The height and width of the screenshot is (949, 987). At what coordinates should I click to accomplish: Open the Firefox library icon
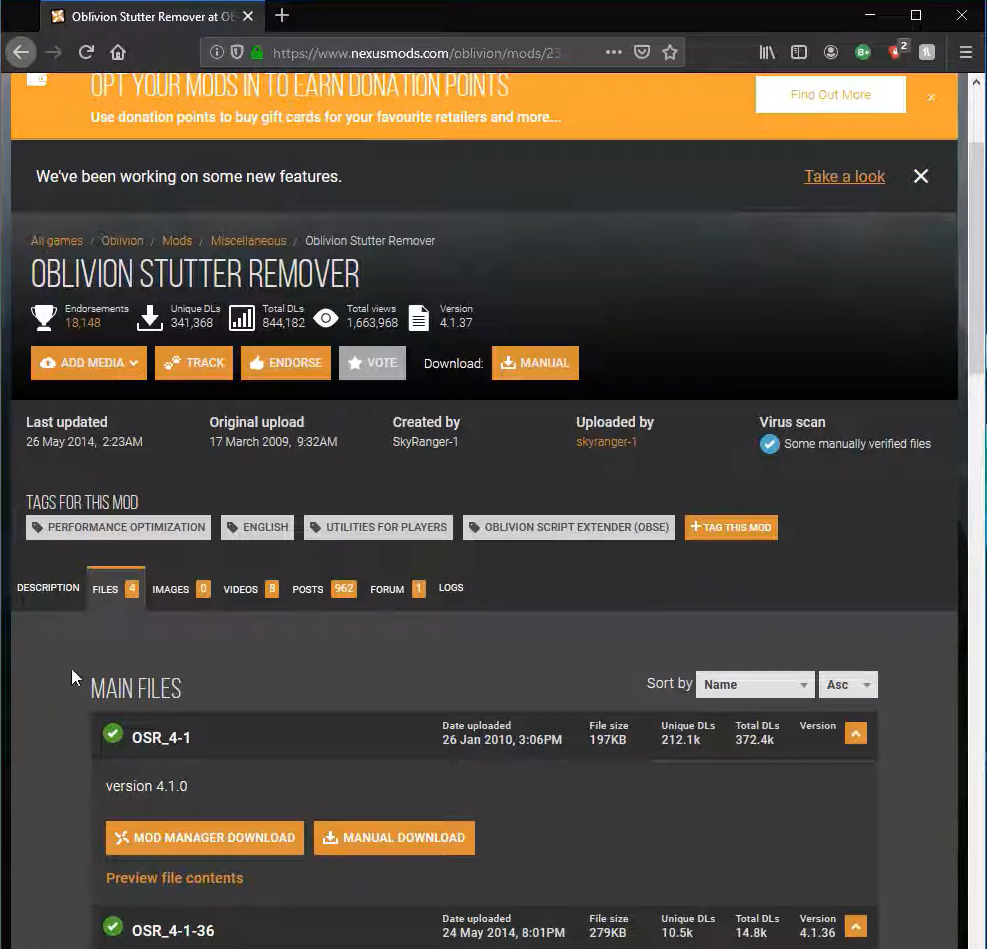pyautogui.click(x=767, y=52)
